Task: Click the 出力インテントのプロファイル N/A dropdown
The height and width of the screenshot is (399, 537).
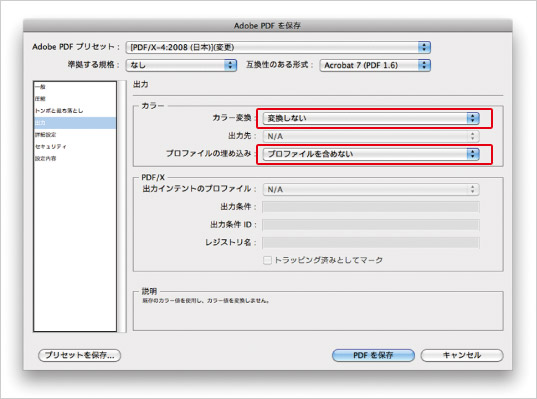Action: 371,189
